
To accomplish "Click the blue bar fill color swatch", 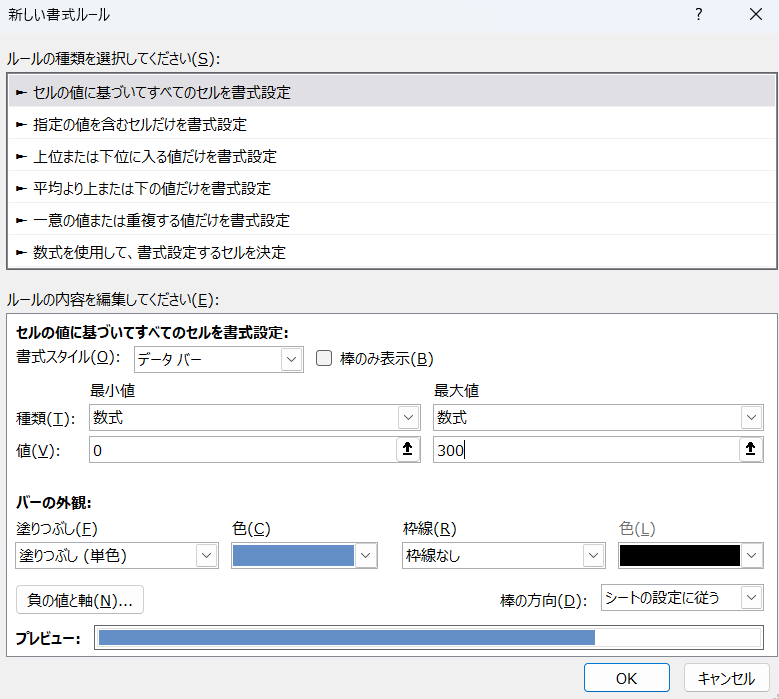I will click(294, 556).
